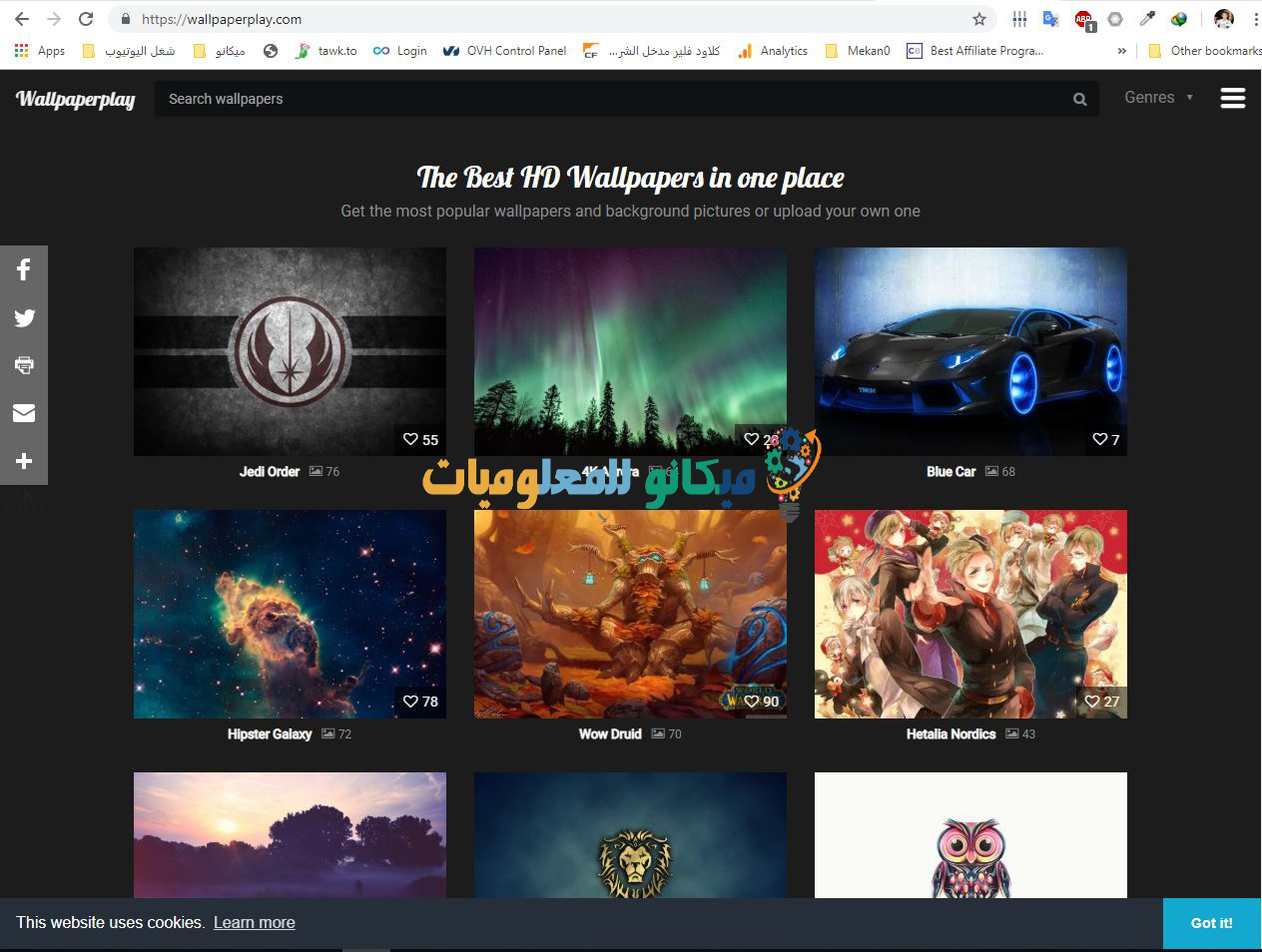Expand the Genres dropdown

(1158, 98)
